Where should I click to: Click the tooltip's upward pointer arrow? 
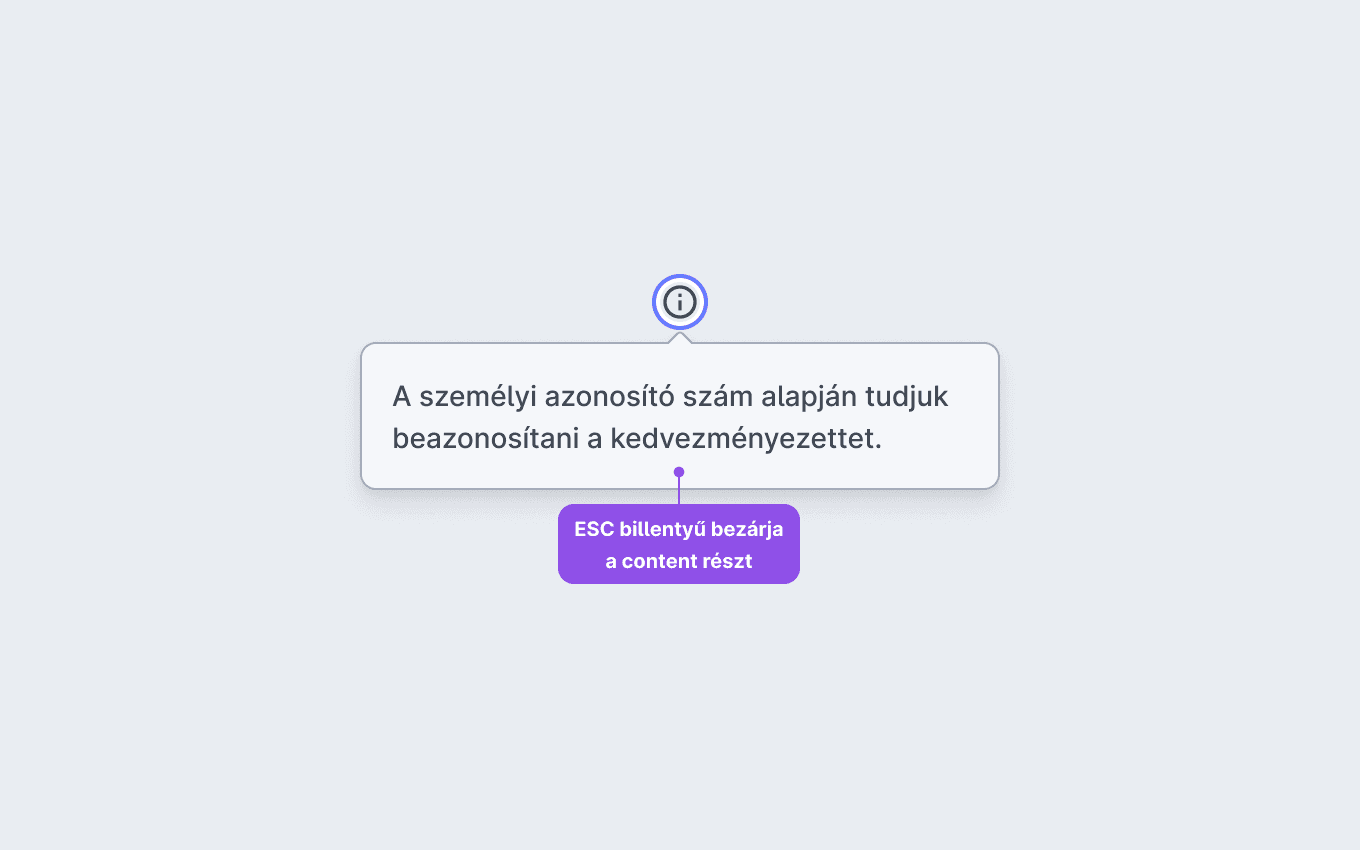click(680, 338)
